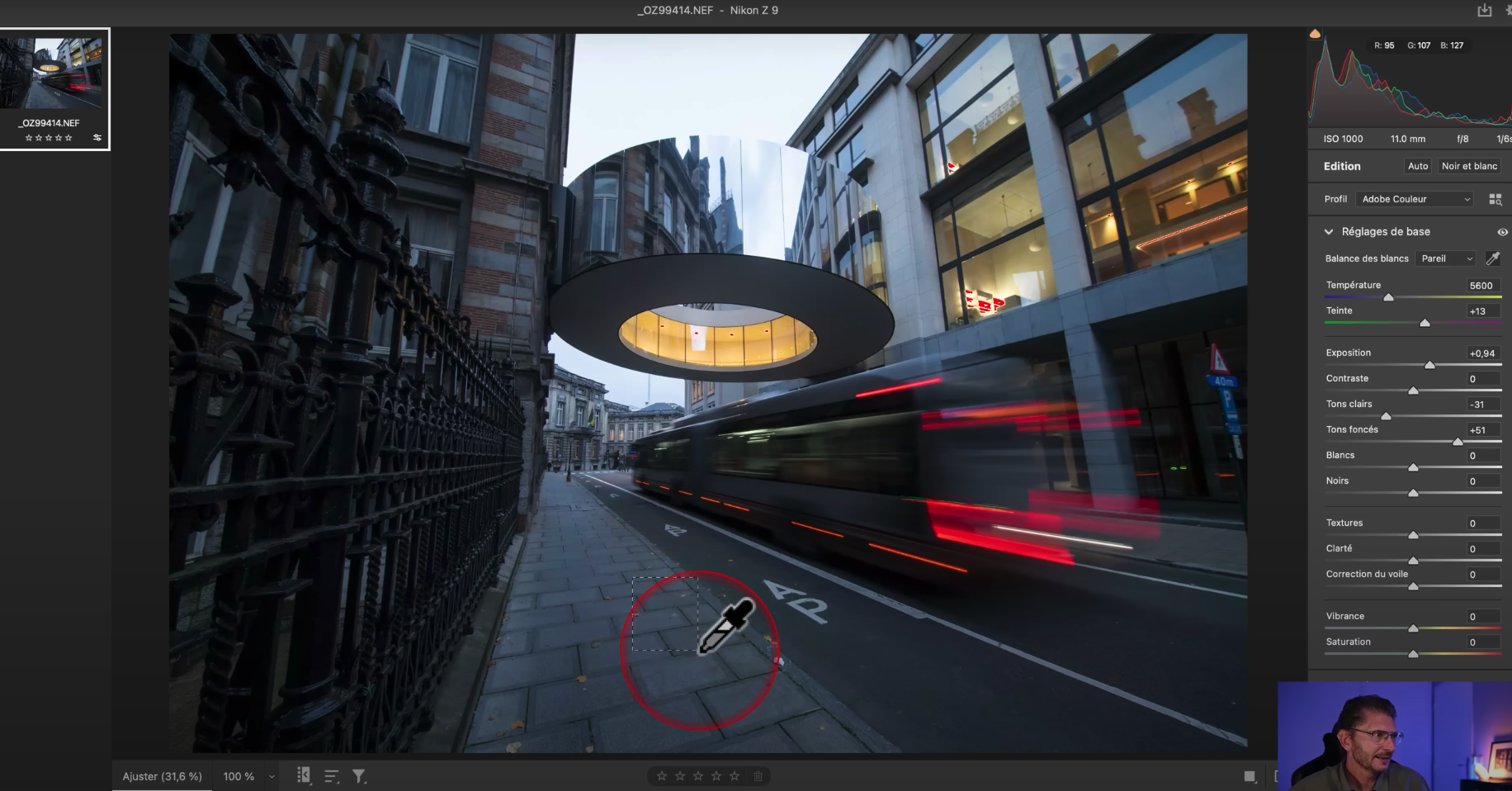Screen dimensions: 1512x791
Task: Click the Température value field
Action: click(x=1481, y=286)
